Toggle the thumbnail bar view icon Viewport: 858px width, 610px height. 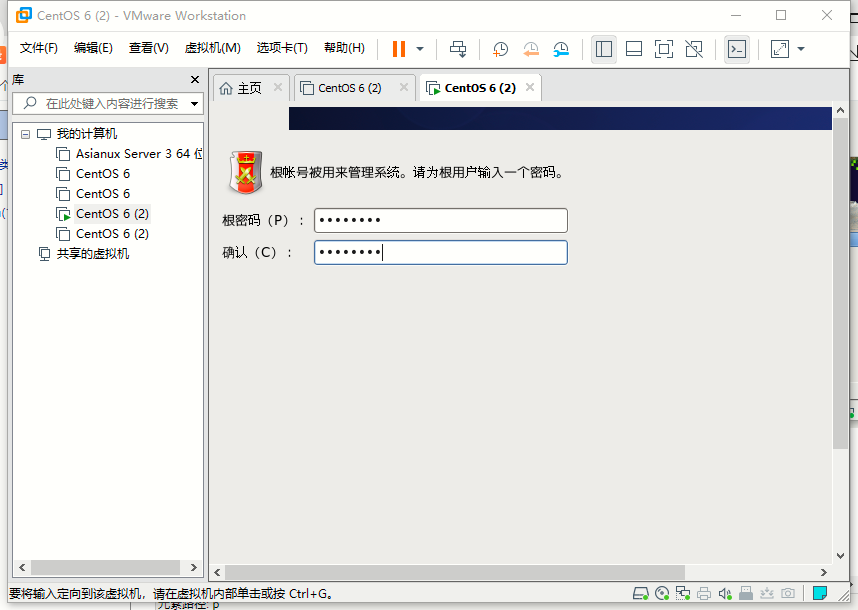point(634,49)
